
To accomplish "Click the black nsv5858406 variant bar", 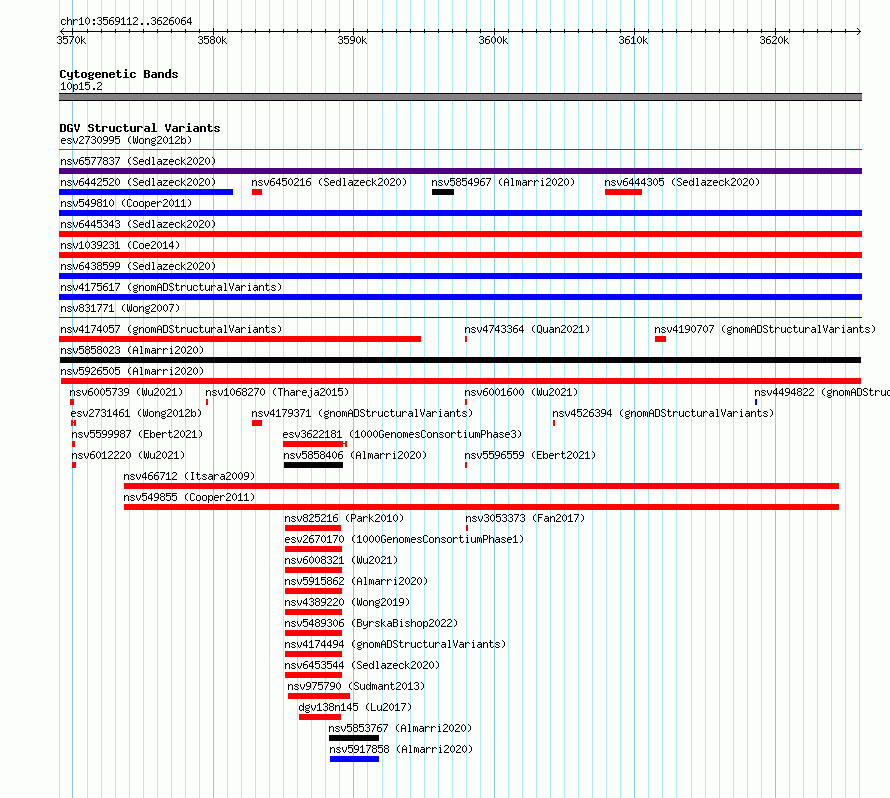I will (x=313, y=465).
